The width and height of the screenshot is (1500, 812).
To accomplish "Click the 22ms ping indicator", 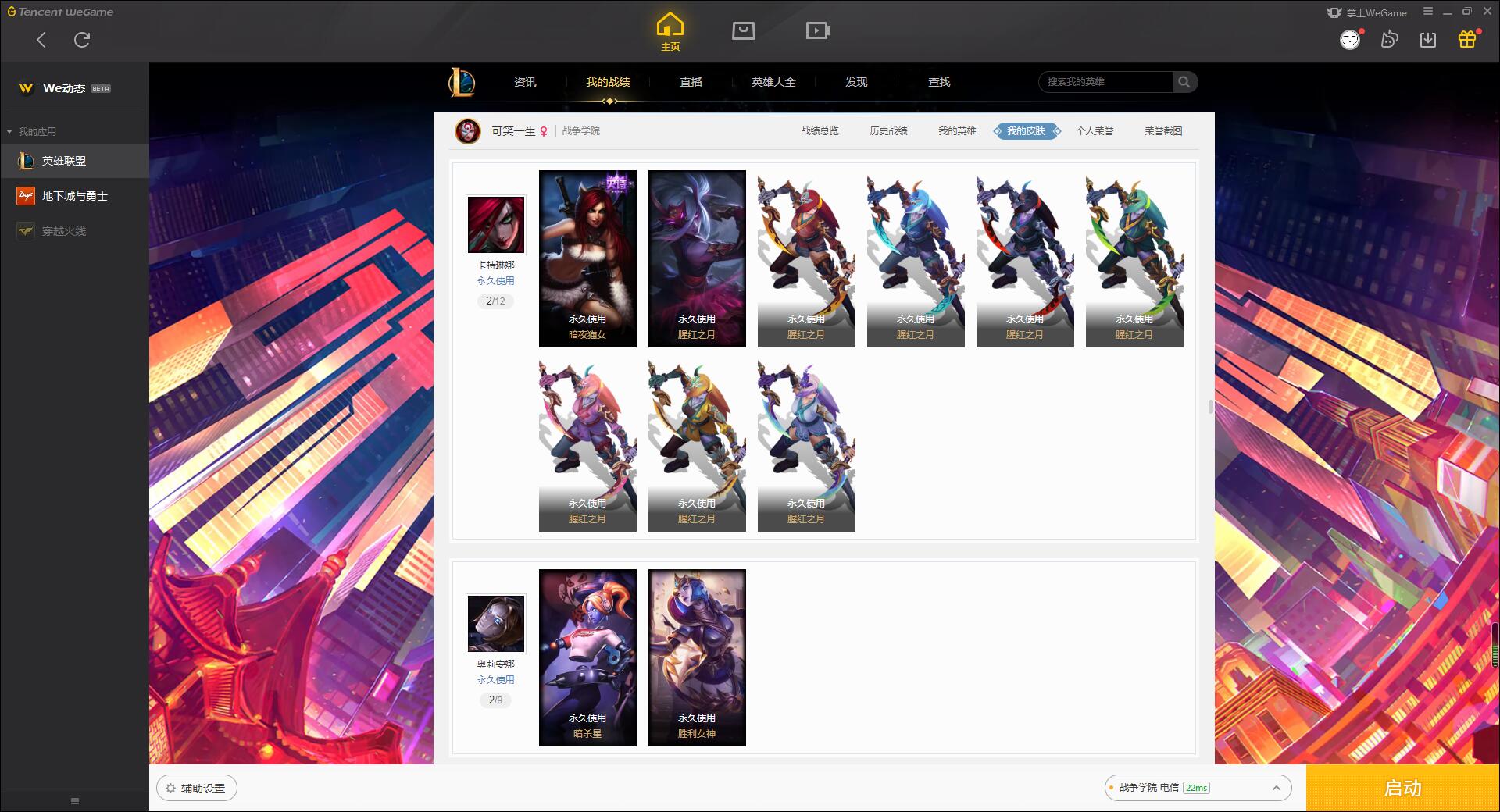I will 1196,788.
